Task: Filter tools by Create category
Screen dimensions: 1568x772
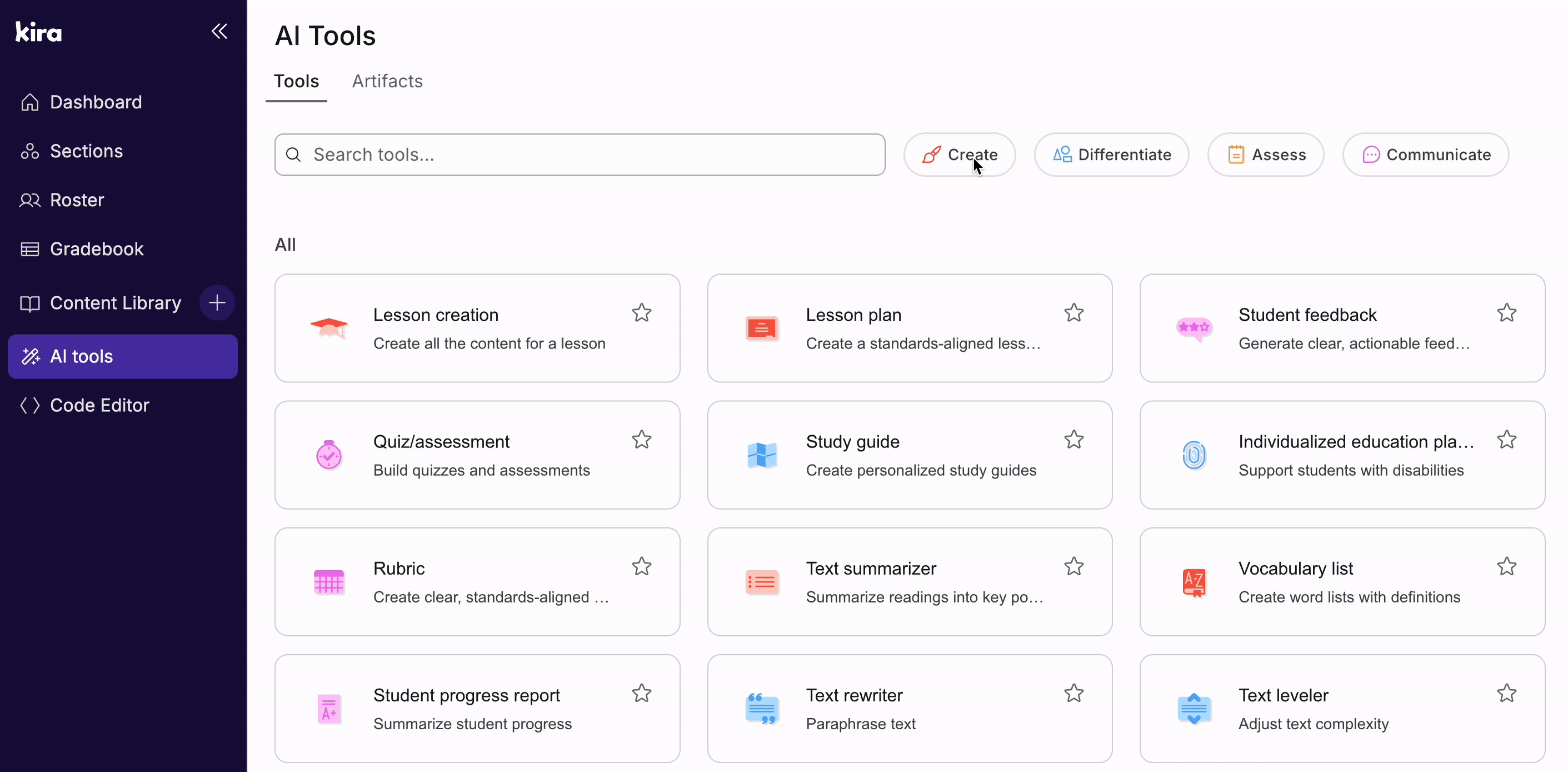Action: 960,155
